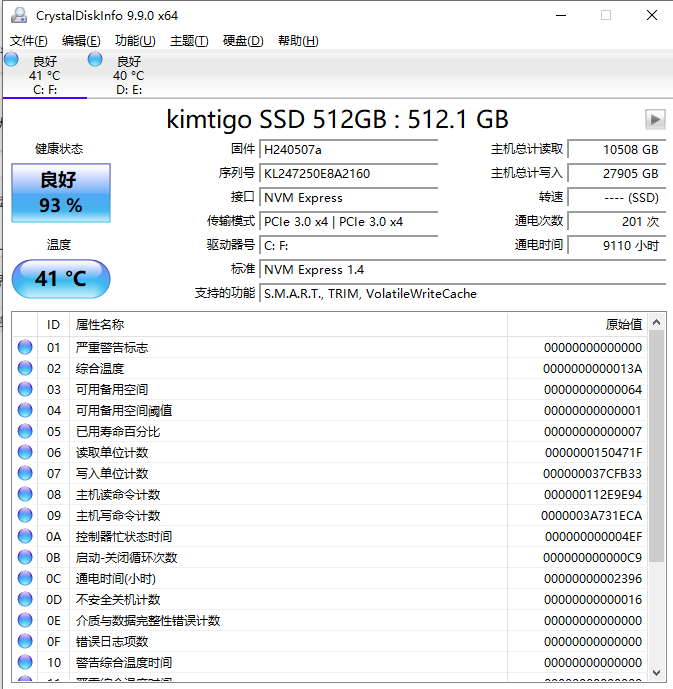673x689 pixels.
Task: Open the 文件(F) menu
Action: tap(29, 41)
